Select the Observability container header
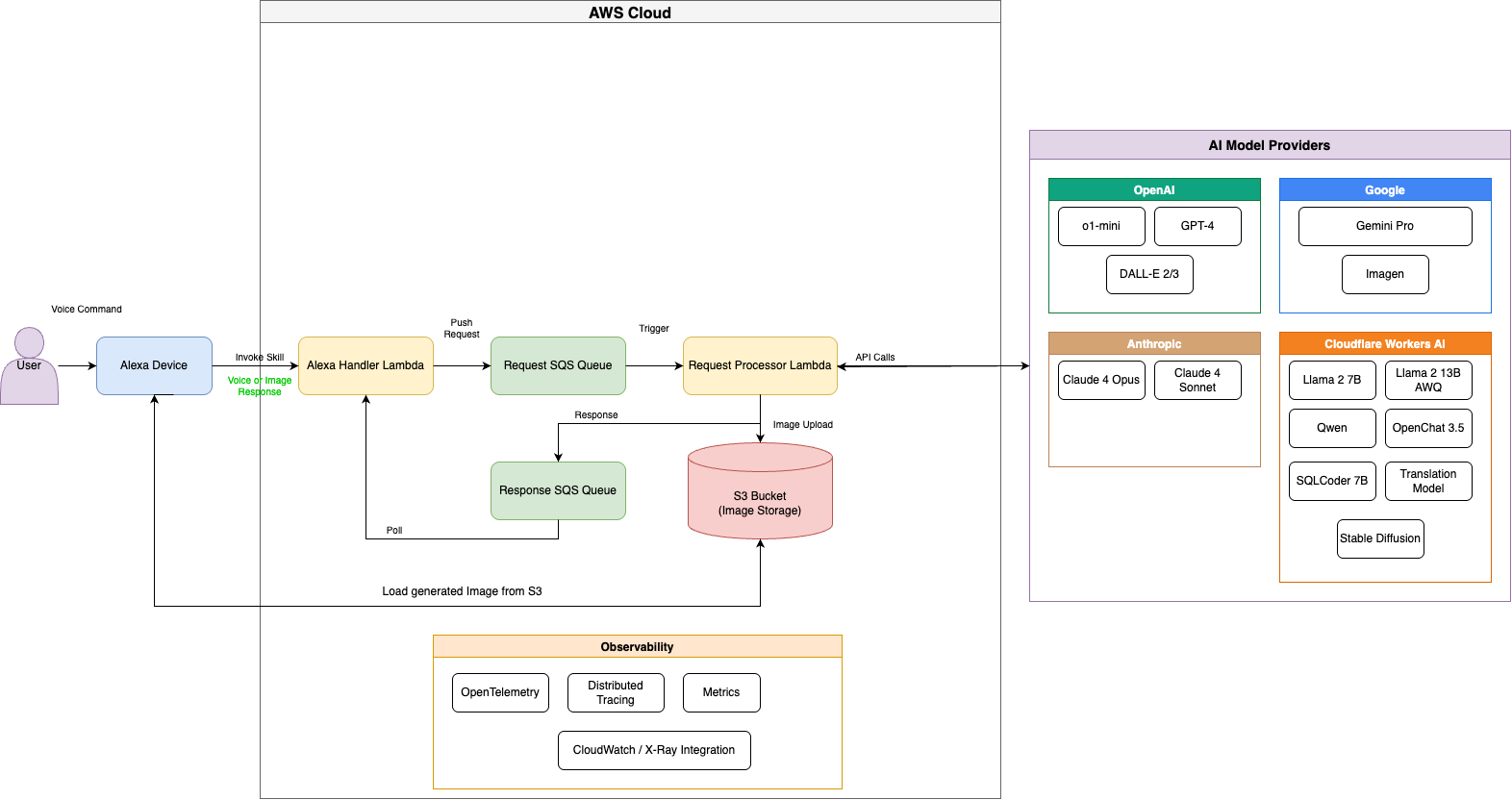 pyautogui.click(x=637, y=646)
